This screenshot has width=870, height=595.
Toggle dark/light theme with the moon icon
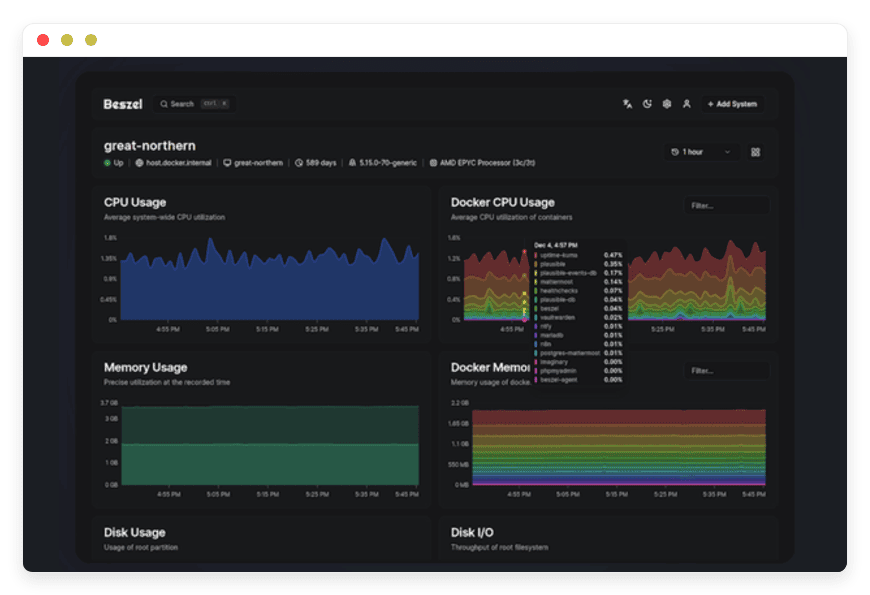click(646, 103)
